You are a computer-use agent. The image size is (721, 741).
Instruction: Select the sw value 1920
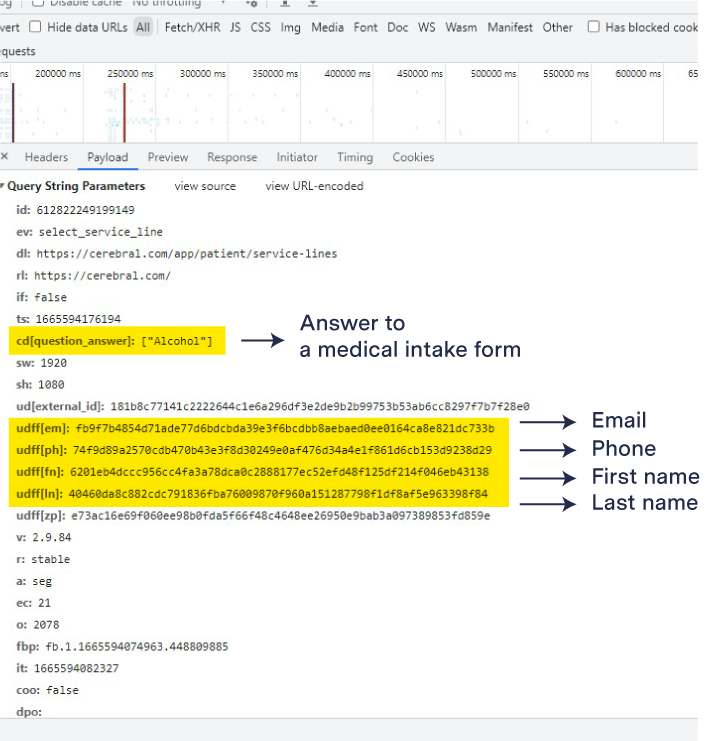(53, 363)
